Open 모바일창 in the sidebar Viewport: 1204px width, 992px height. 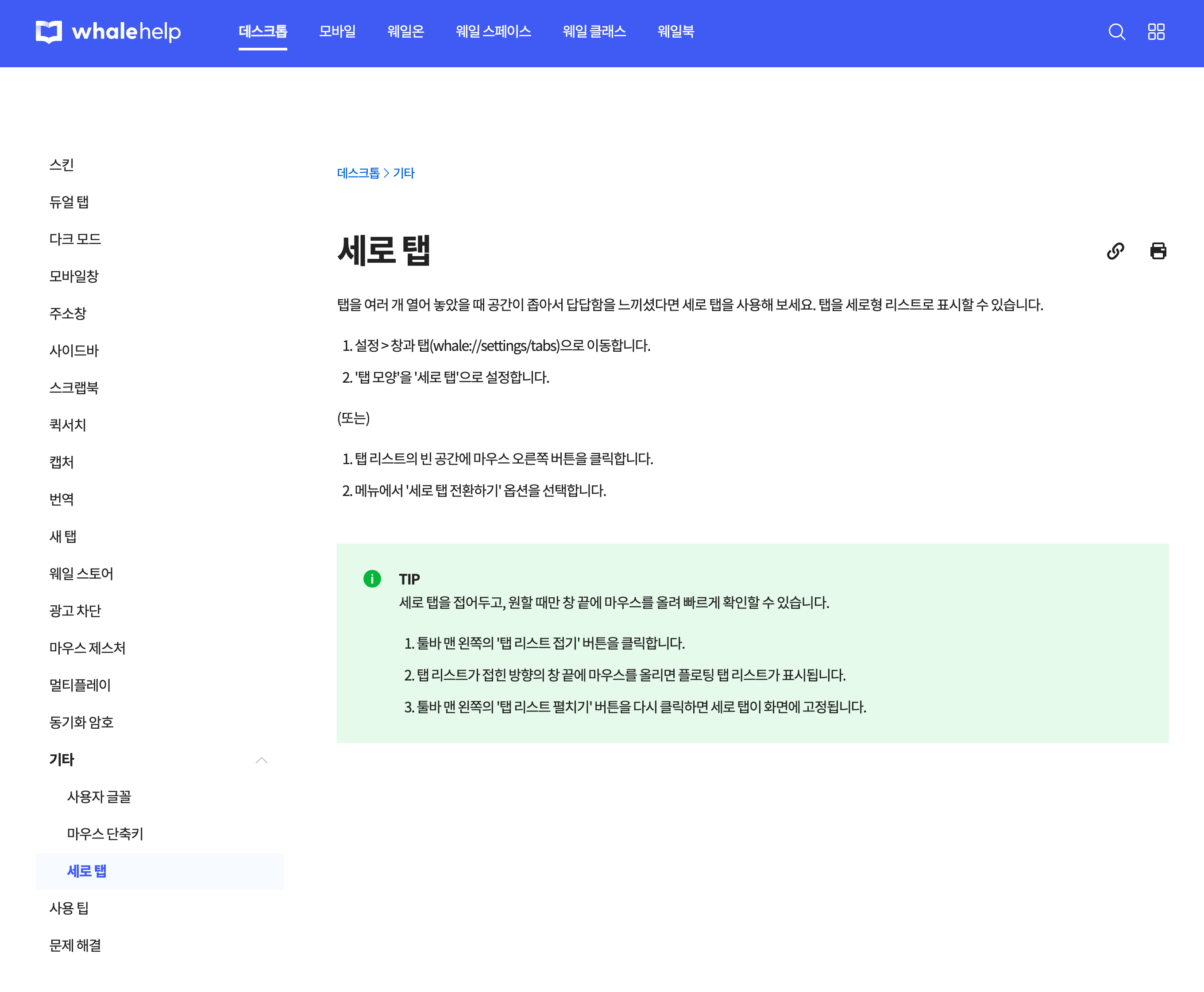click(x=74, y=277)
